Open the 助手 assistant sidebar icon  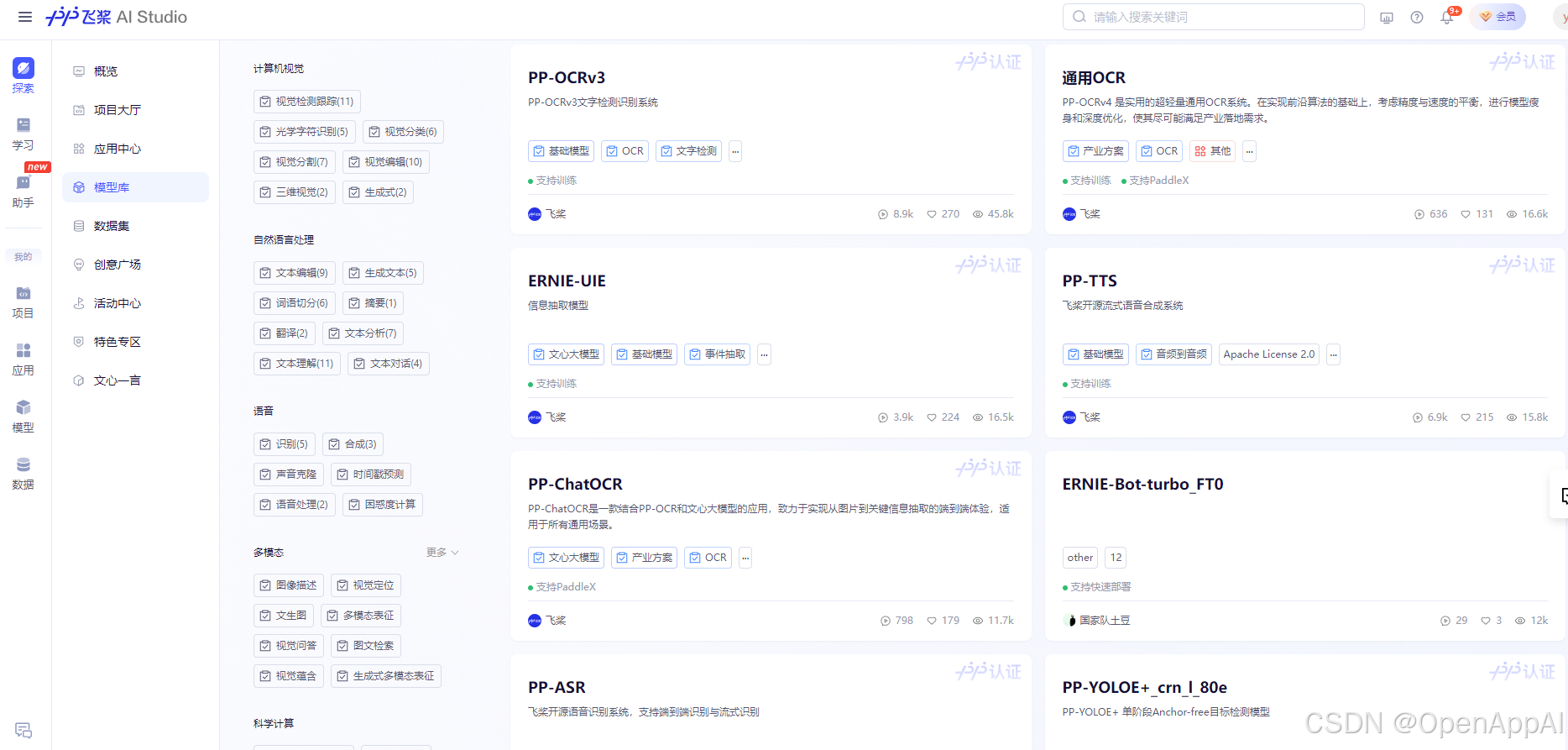click(x=24, y=191)
